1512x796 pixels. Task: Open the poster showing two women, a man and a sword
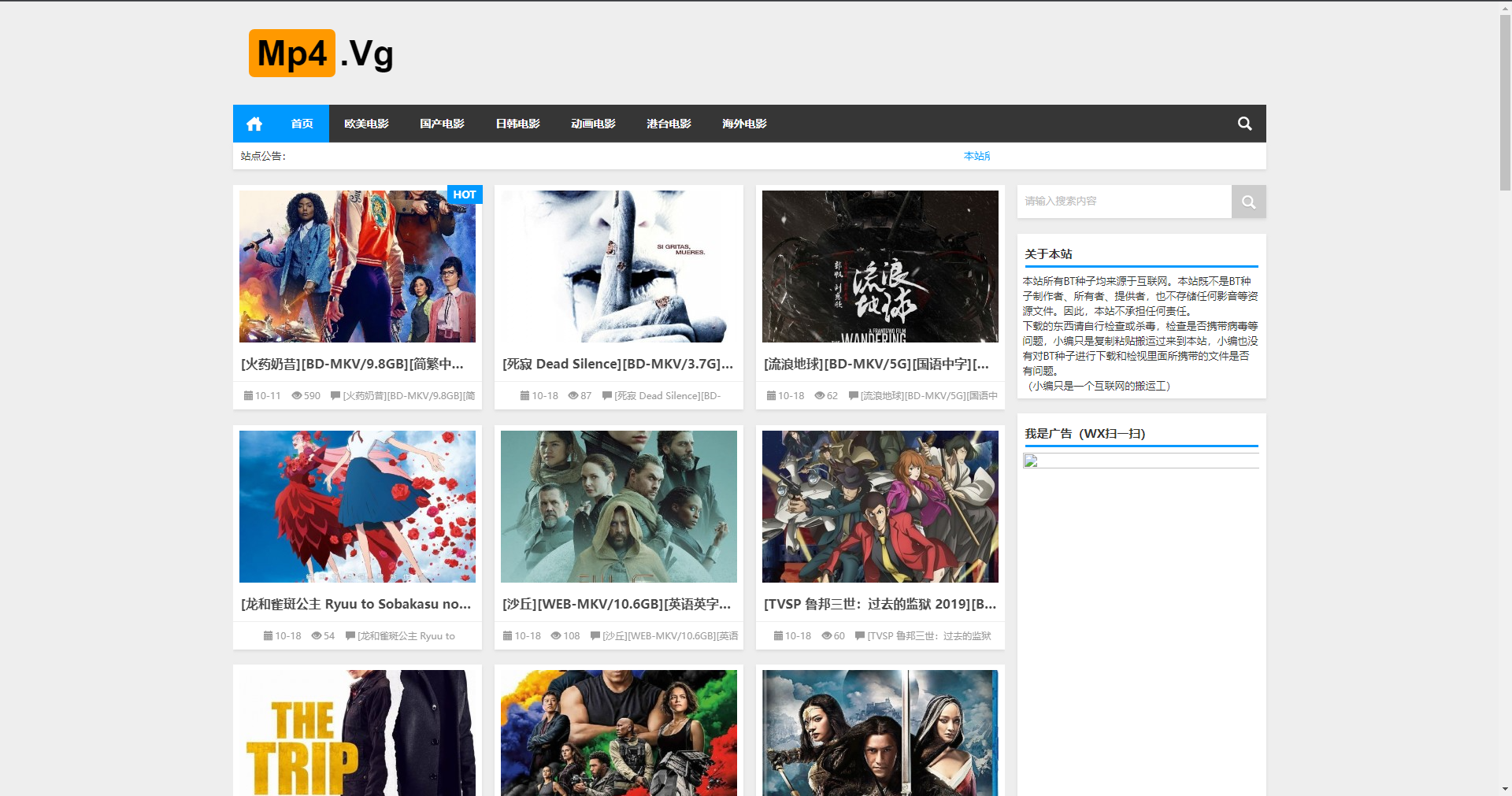(880, 733)
